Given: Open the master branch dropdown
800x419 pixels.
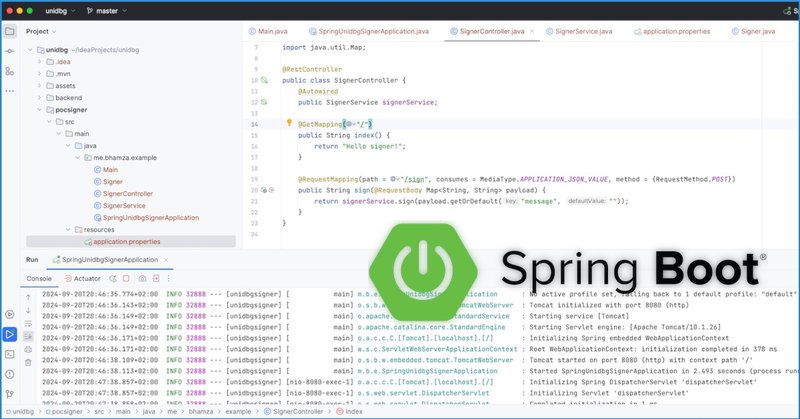Looking at the screenshot, I should (107, 11).
